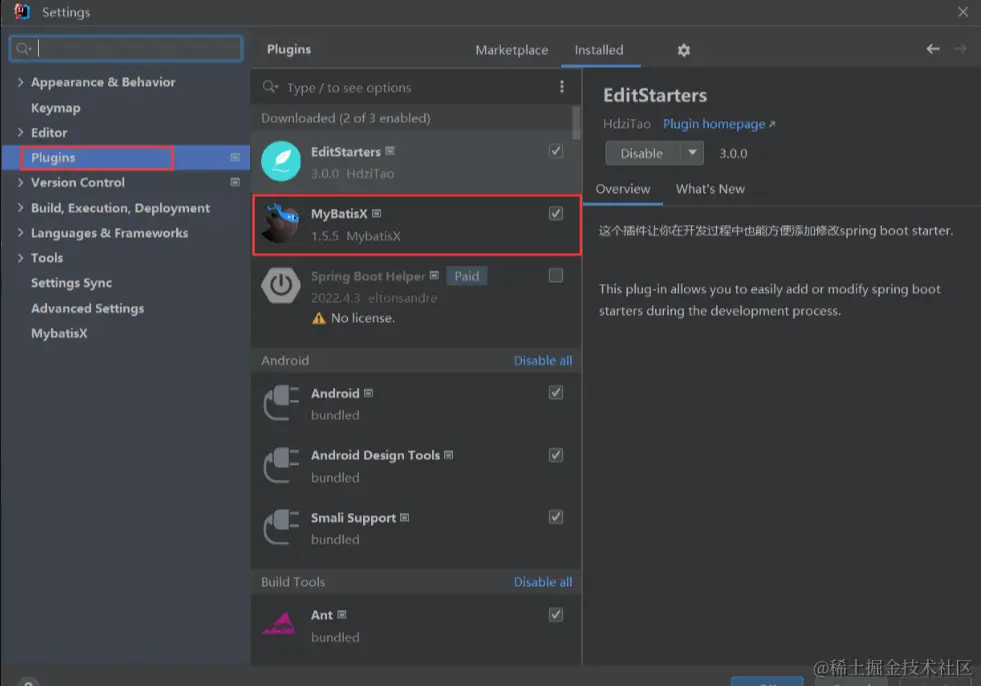Close the Settings dialog
981x686 pixels.
coord(963,12)
